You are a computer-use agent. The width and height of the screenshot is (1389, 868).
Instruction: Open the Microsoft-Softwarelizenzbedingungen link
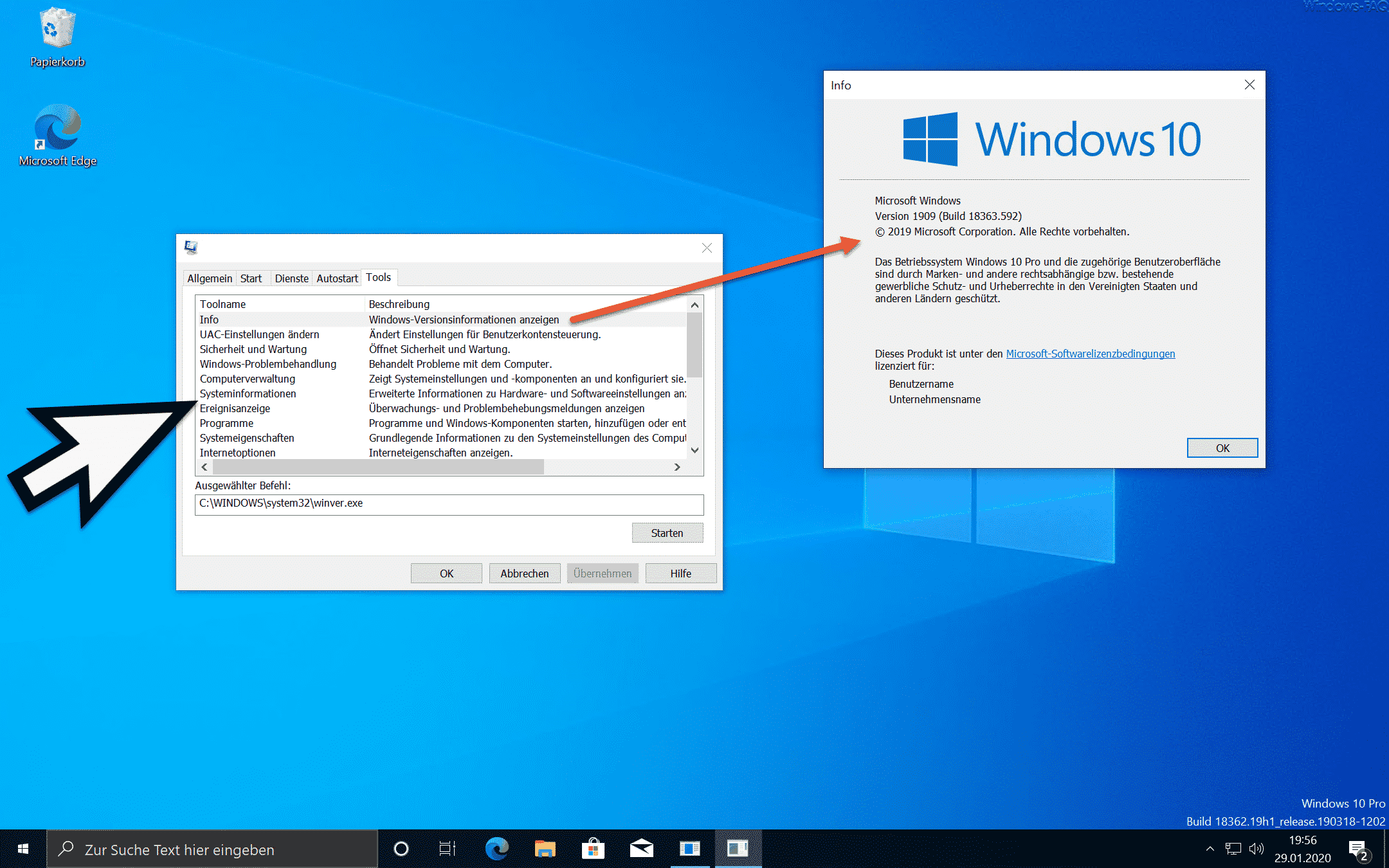[1090, 354]
